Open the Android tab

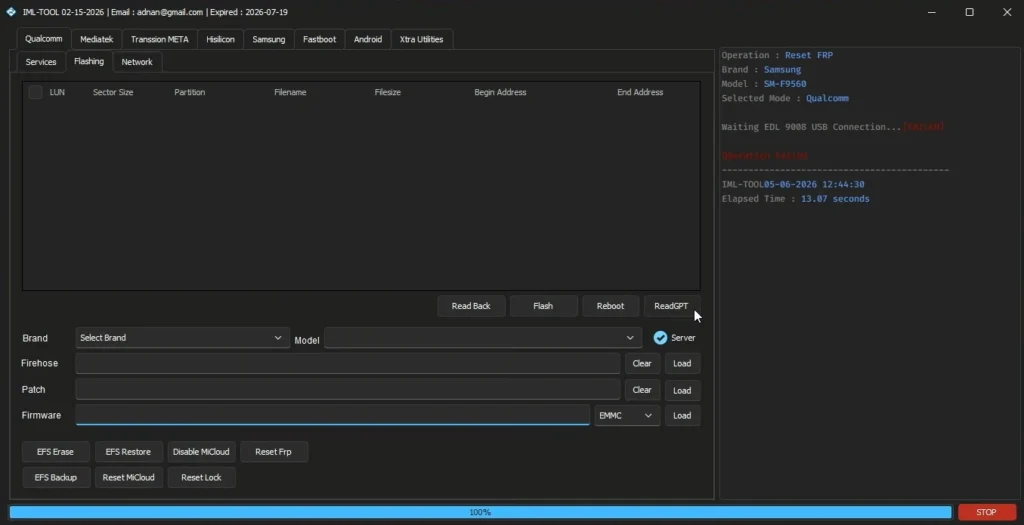tap(368, 39)
